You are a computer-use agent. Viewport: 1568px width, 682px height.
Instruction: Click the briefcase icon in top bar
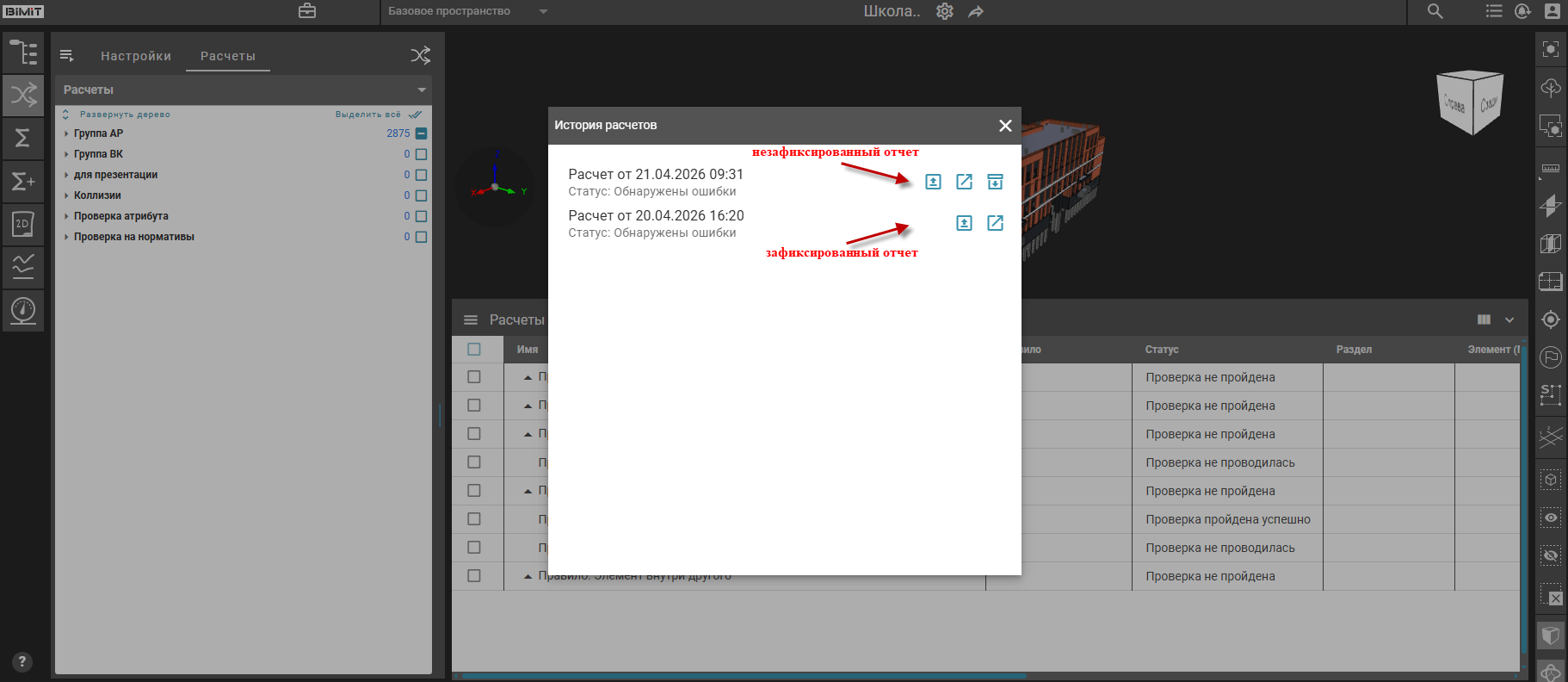(307, 11)
